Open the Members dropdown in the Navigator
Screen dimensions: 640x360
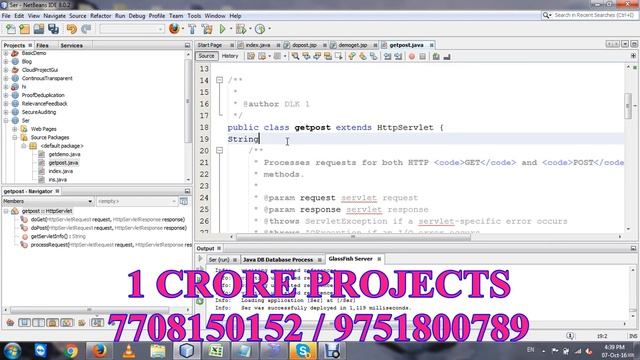[48, 201]
